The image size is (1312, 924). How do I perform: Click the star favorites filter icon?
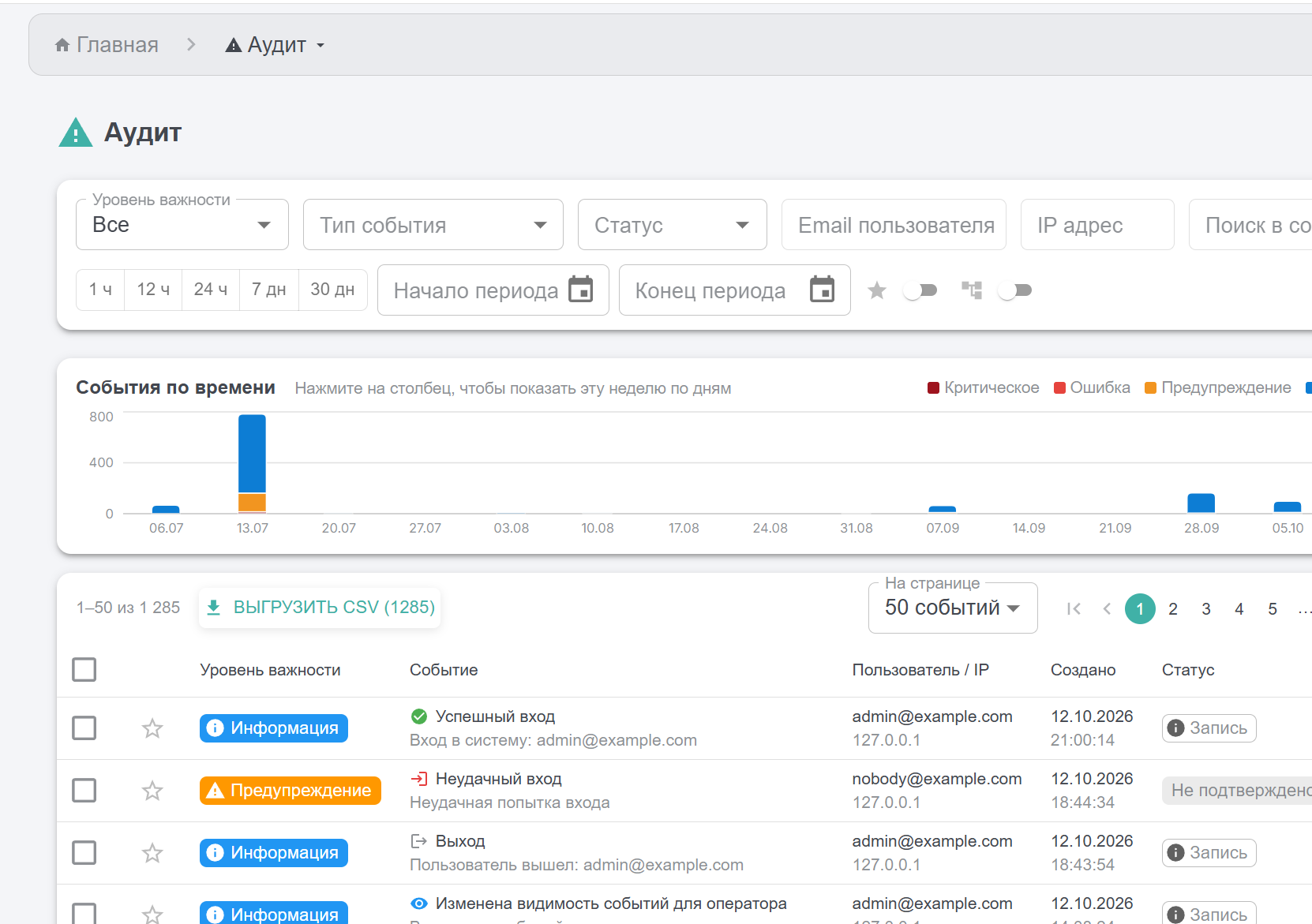pyautogui.click(x=877, y=290)
